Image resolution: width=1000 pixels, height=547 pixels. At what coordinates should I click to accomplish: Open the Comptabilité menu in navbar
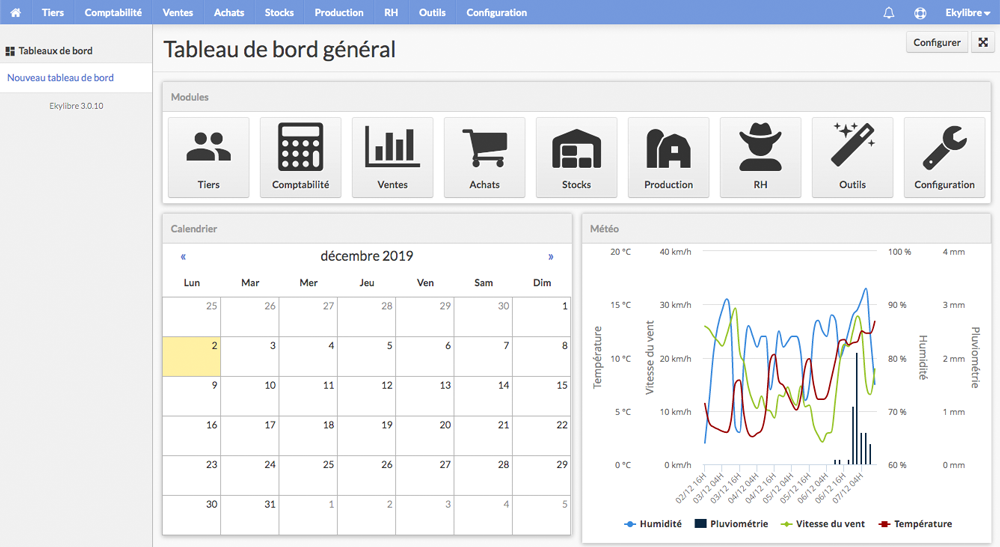click(113, 12)
